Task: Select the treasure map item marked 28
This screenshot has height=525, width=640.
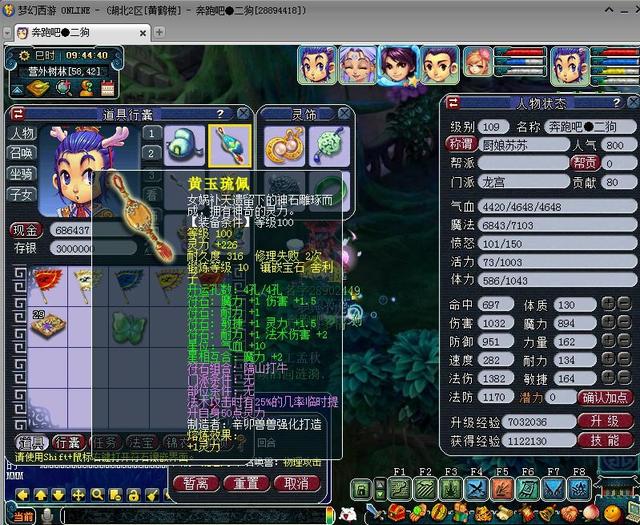Action: pyautogui.click(x=48, y=325)
